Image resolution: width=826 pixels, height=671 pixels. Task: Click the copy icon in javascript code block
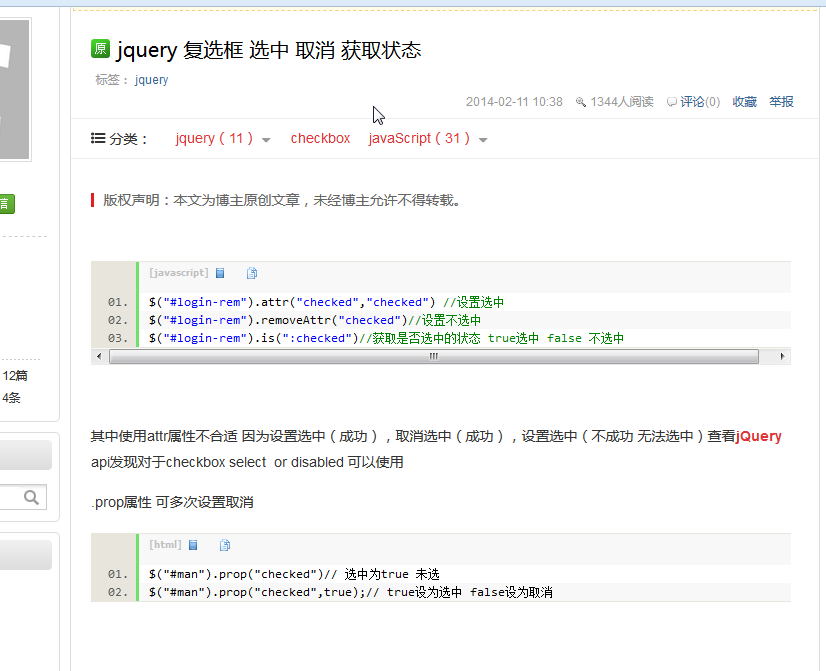pyautogui.click(x=252, y=273)
